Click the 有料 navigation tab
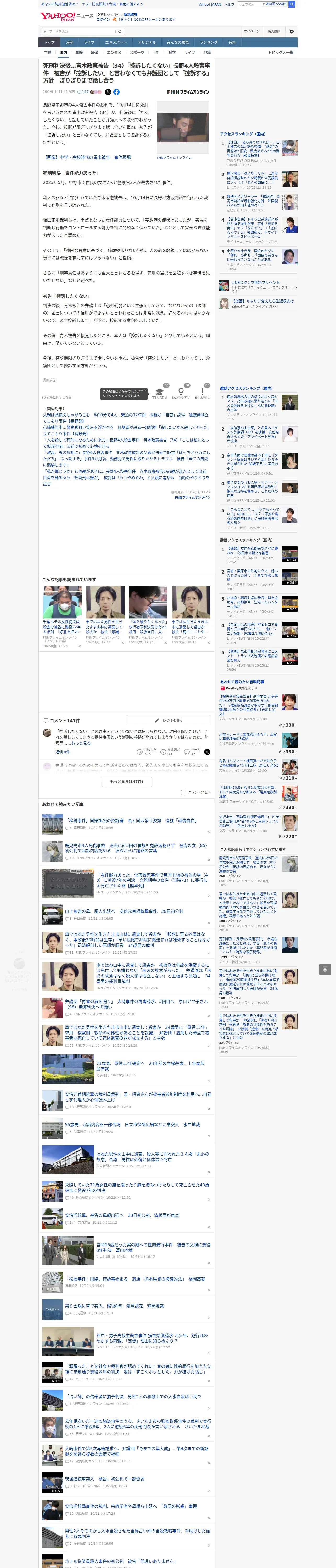This screenshot has height=1568, width=336. point(232,43)
